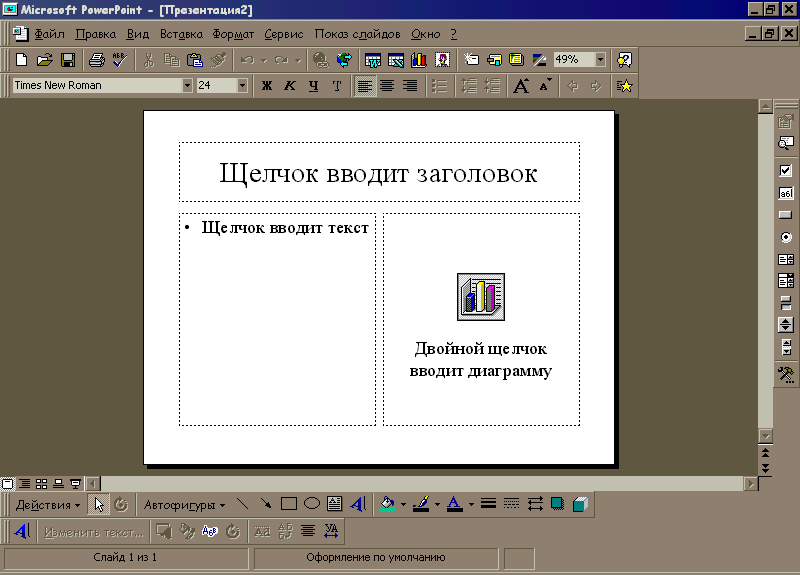Viewport: 800px width, 575px height.
Task: Open the Правка menu
Action: [95, 34]
